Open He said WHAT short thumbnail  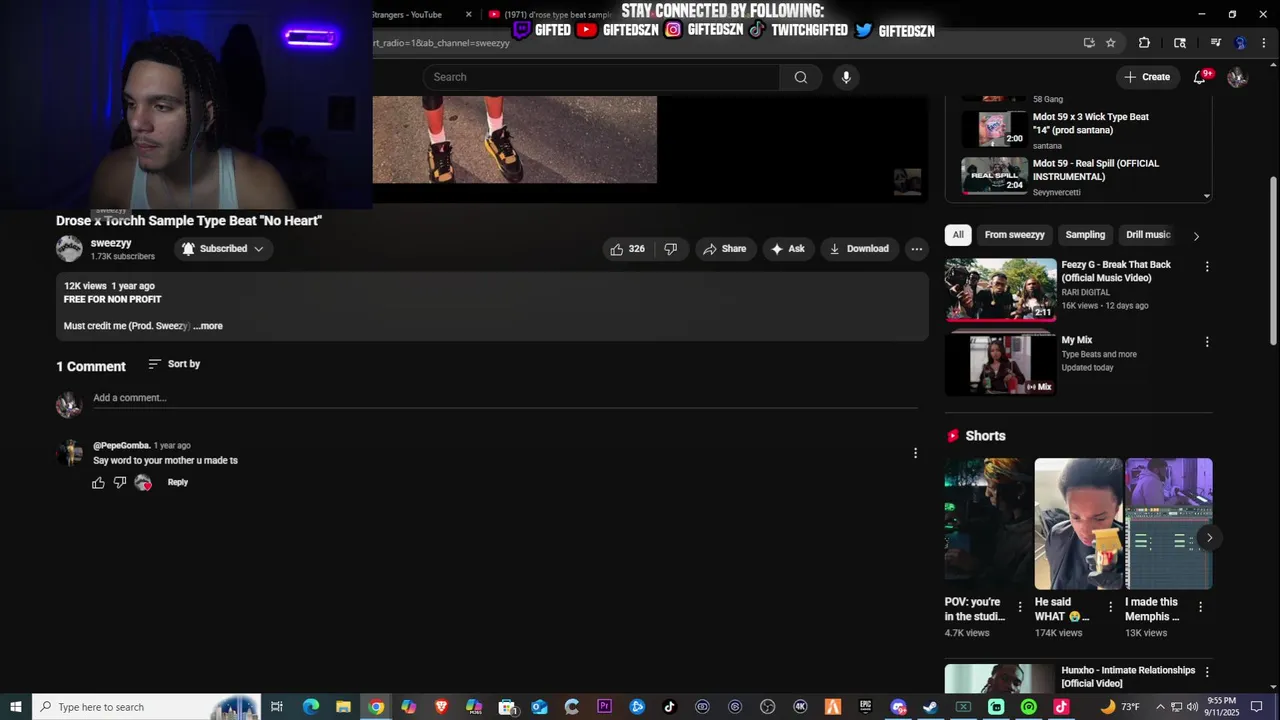(x=1078, y=524)
